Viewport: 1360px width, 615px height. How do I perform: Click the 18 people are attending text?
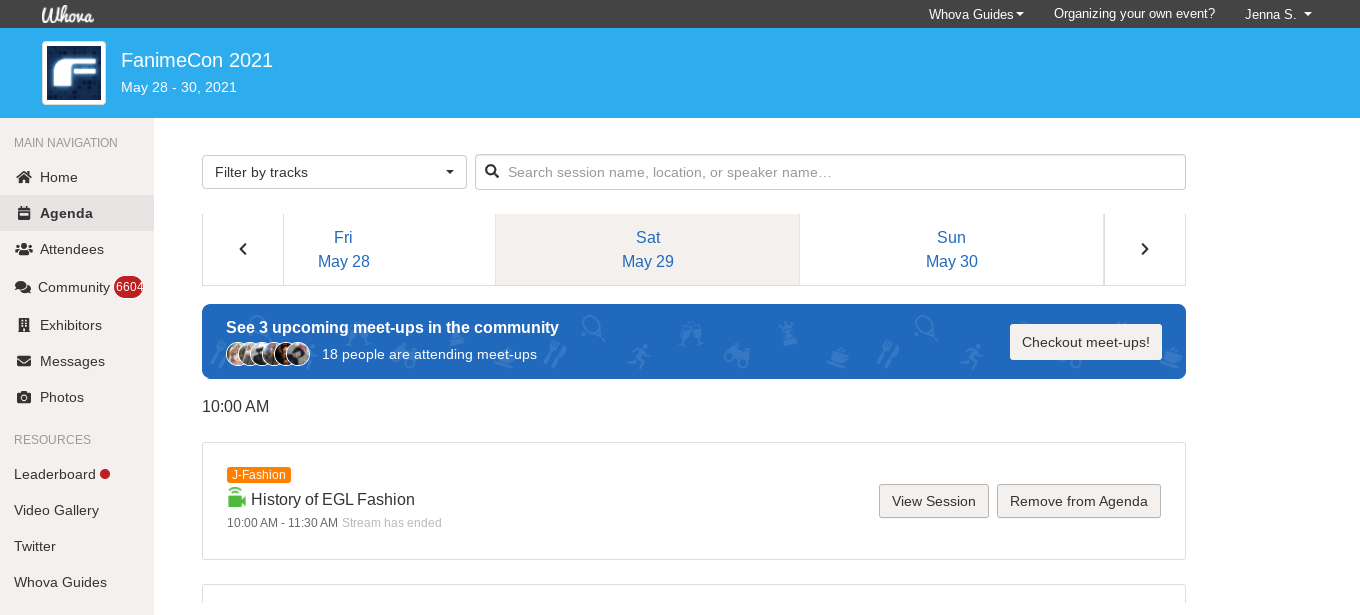[x=429, y=354]
